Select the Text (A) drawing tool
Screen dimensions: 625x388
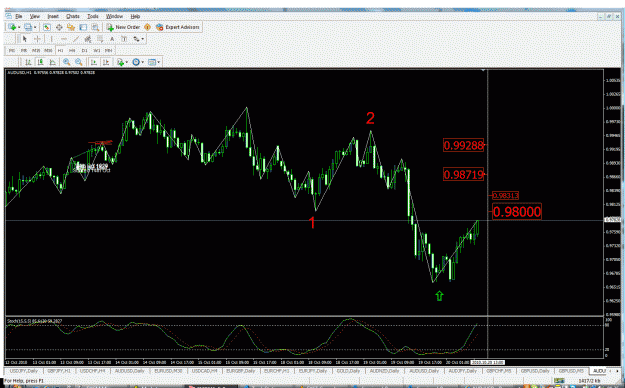[x=112, y=39]
